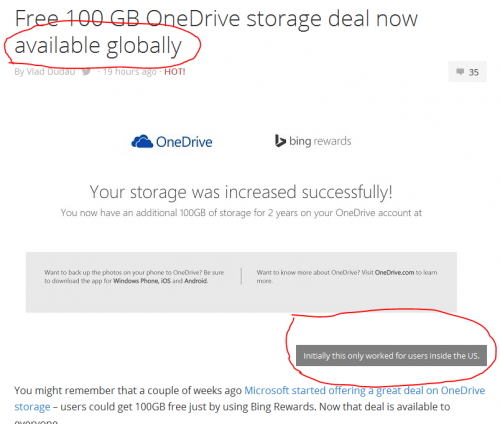Click the 'bing rewards' wordmark text
The height and width of the screenshot is (424, 500).
[320, 141]
